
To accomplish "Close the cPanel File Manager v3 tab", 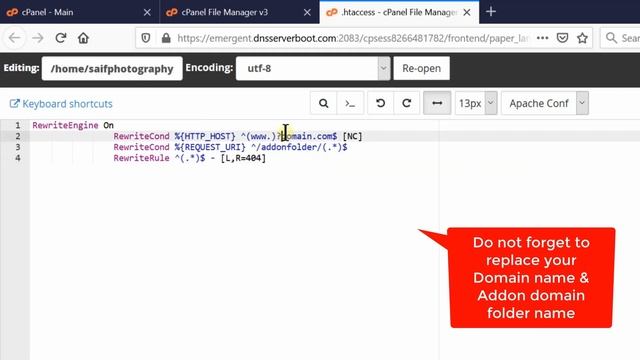I will 307,13.
